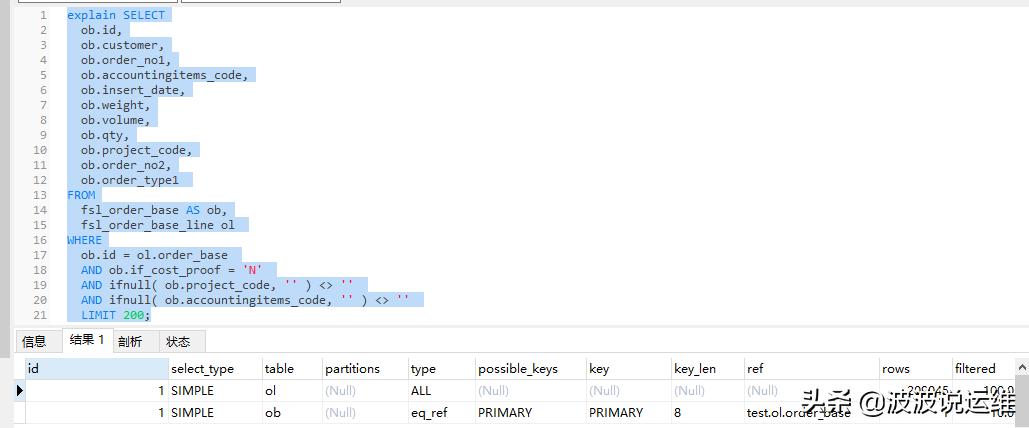This screenshot has width=1029, height=428.
Task: Click the table column header
Action: click(x=292, y=368)
